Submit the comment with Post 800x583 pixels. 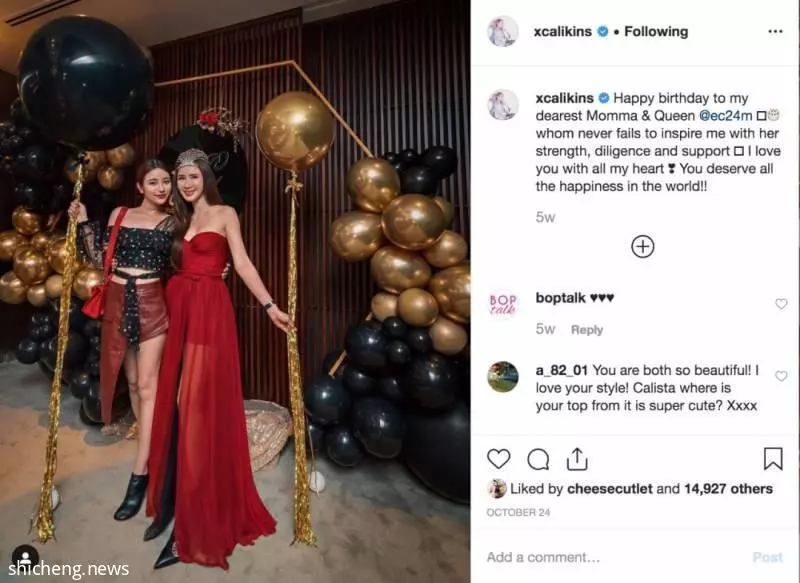(x=768, y=557)
